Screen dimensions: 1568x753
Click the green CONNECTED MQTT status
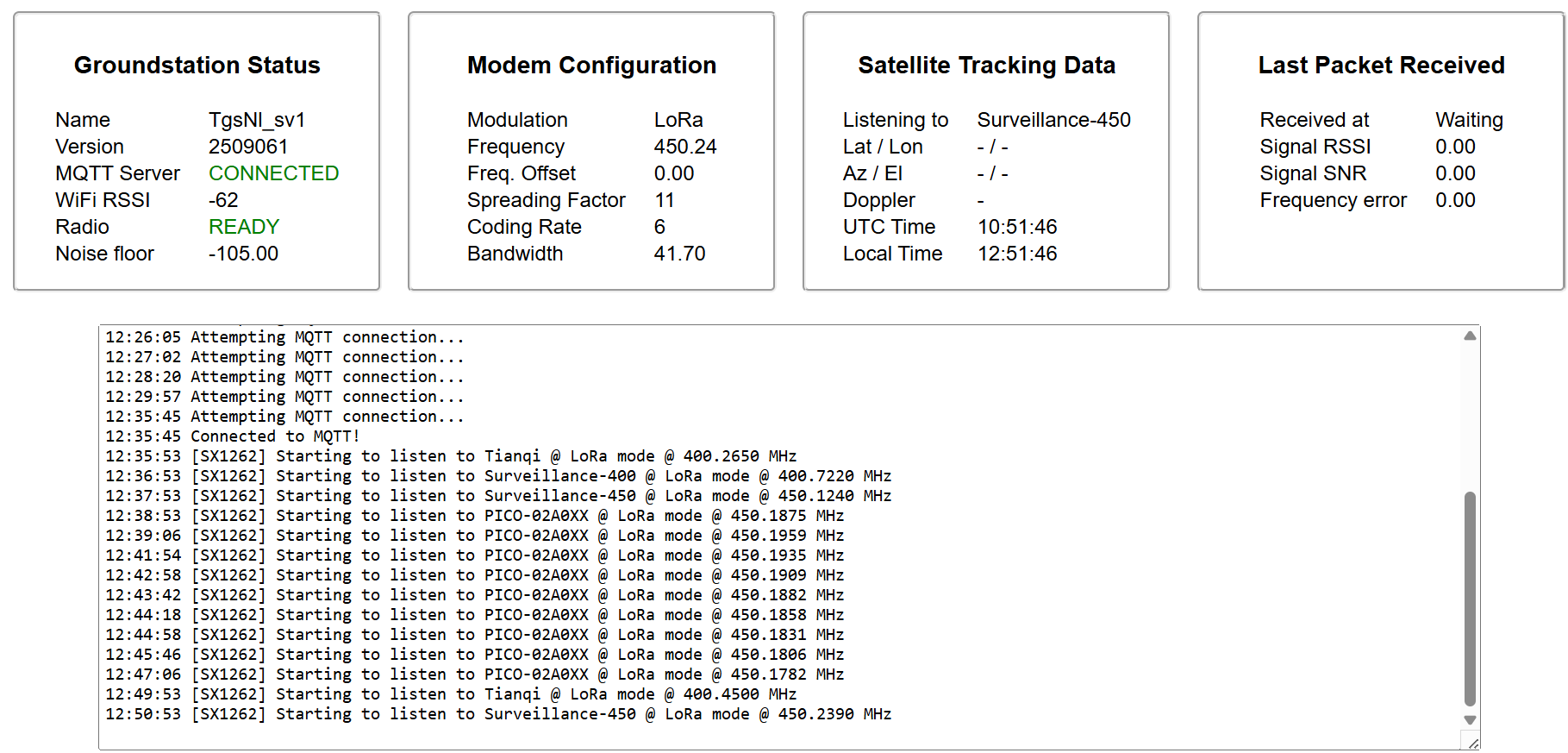[x=273, y=173]
